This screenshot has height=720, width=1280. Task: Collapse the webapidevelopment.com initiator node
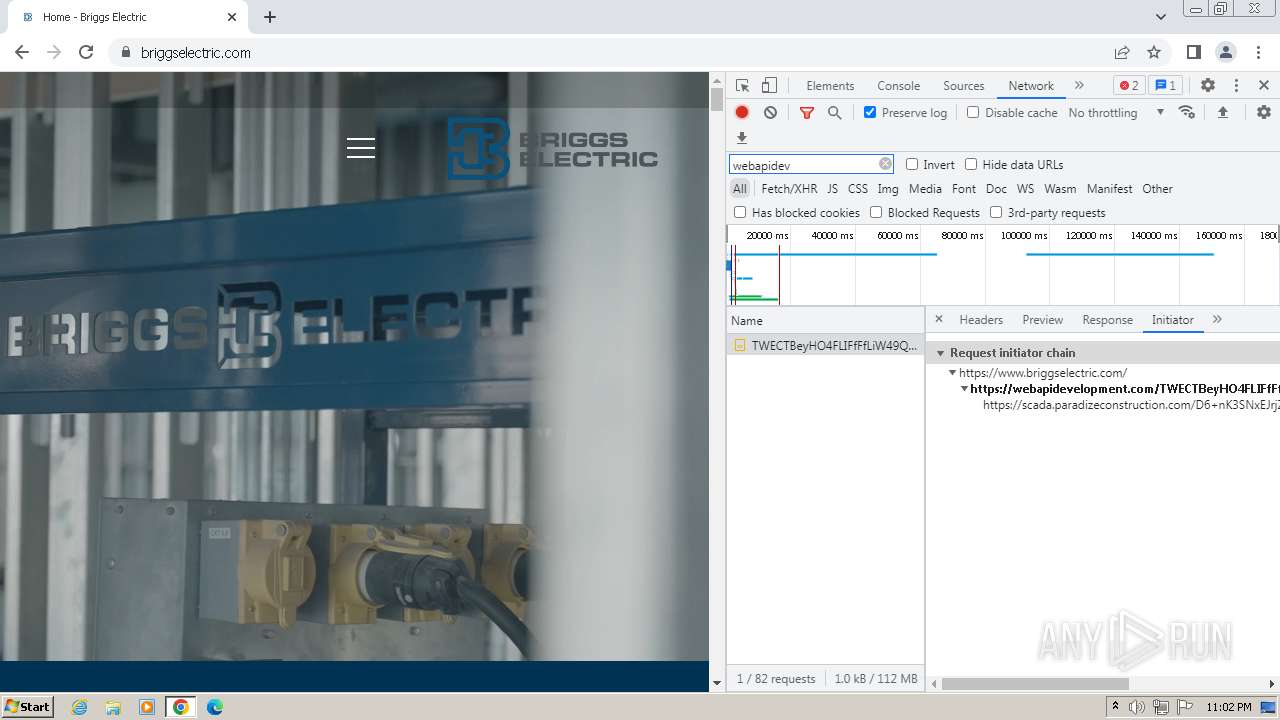click(964, 389)
